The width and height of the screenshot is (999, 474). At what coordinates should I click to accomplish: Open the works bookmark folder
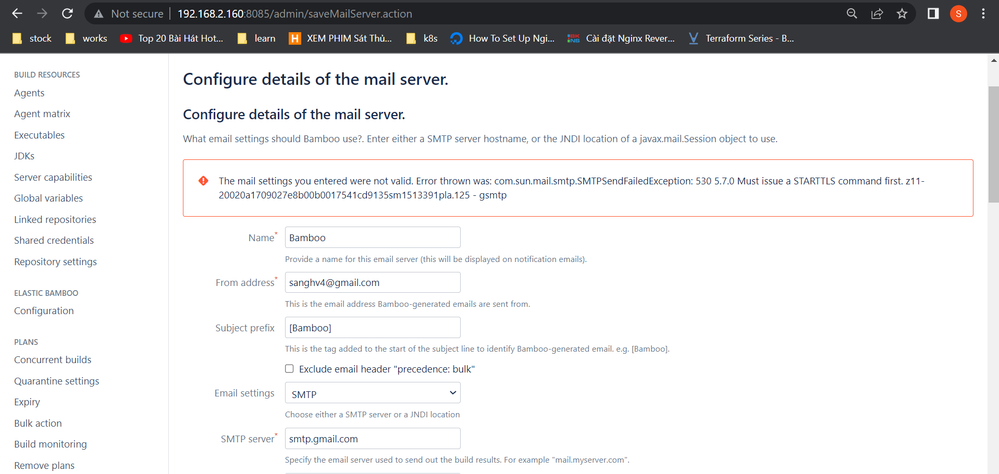point(87,38)
